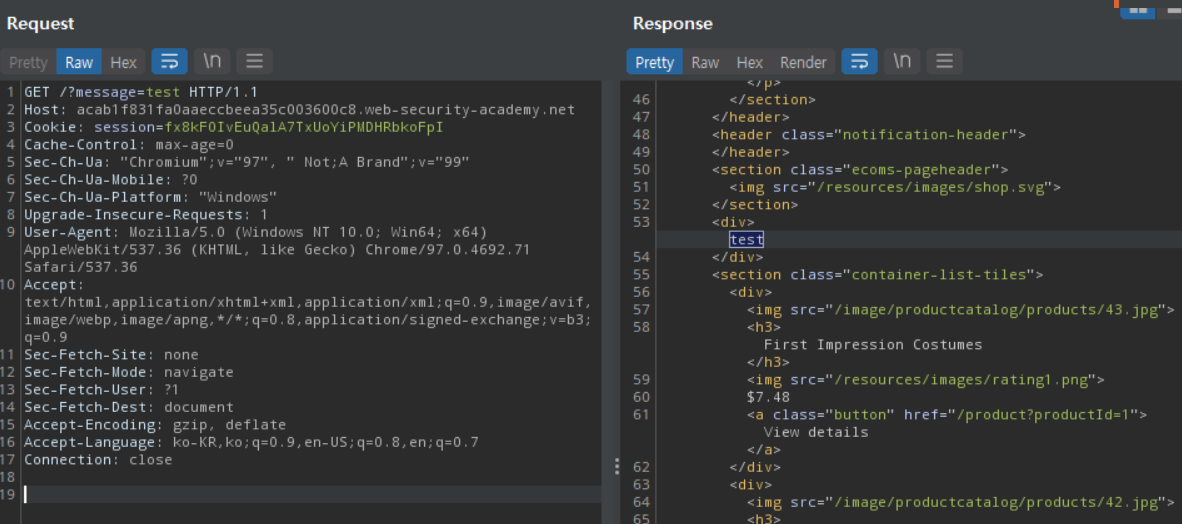Open the hamburger options menu in Response panel
Viewport: 1182px width, 524px height.
[944, 62]
